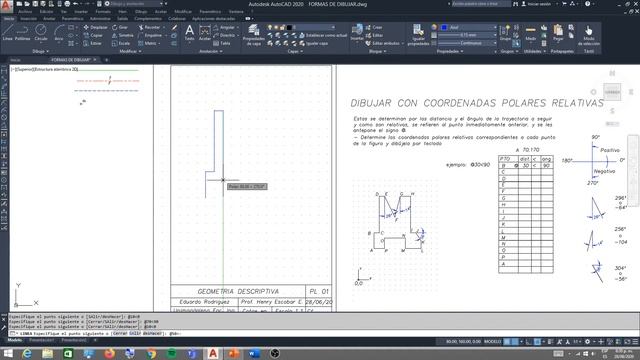Viewport: 640px width, 360px height.
Task: Click the Crear block button
Action: [x=374, y=27]
